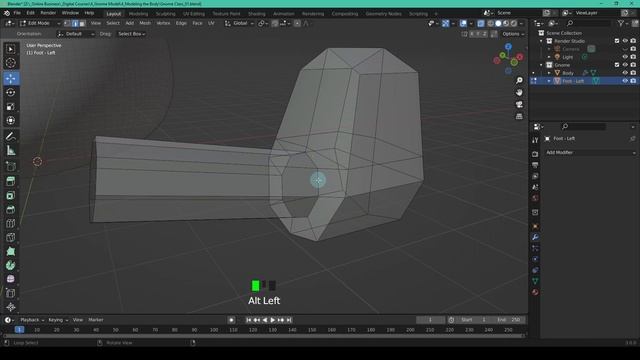
Task: Click the zoom view magnifier icon
Action: pos(519,80)
